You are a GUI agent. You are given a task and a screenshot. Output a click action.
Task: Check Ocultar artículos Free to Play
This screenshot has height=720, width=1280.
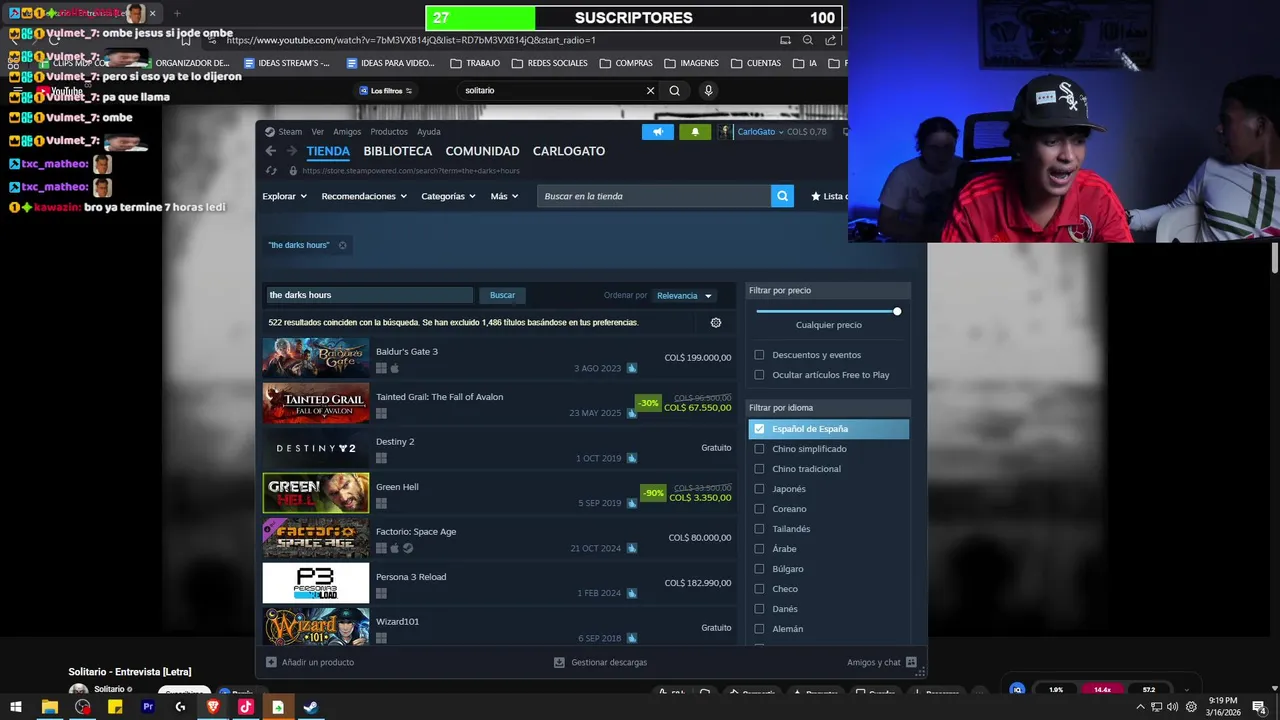759,375
